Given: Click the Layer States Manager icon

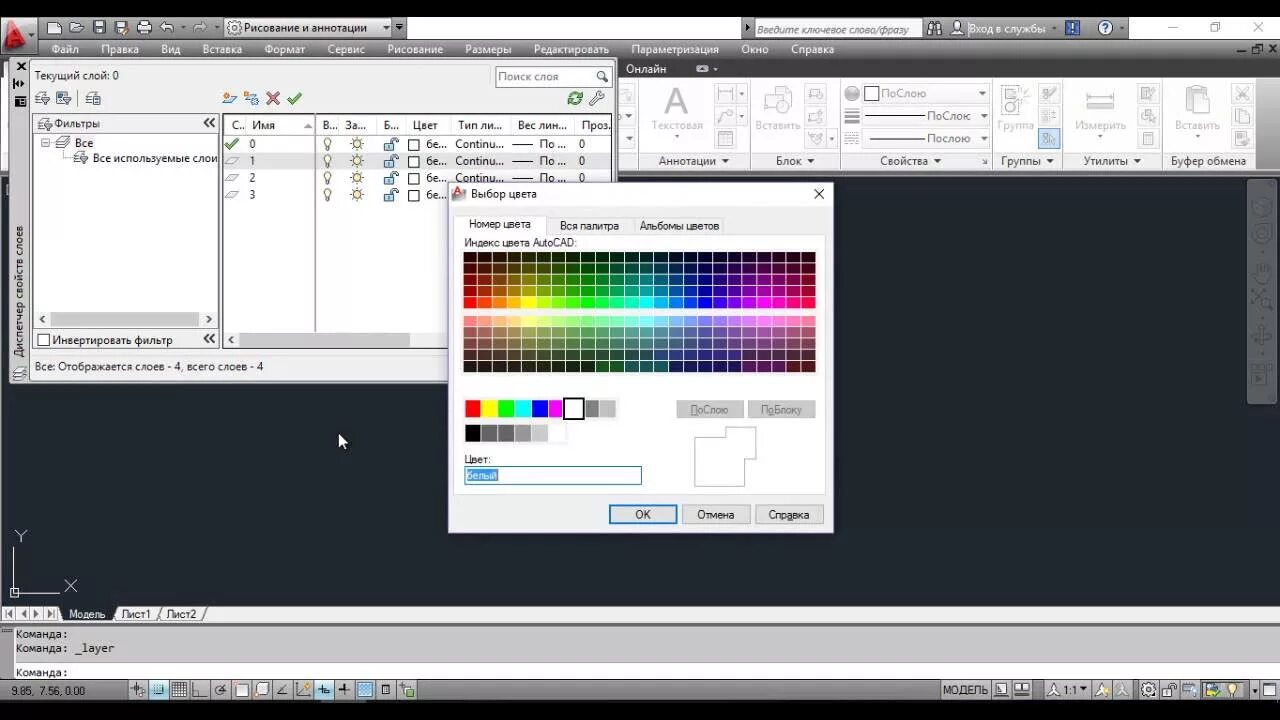Looking at the screenshot, I should [93, 98].
